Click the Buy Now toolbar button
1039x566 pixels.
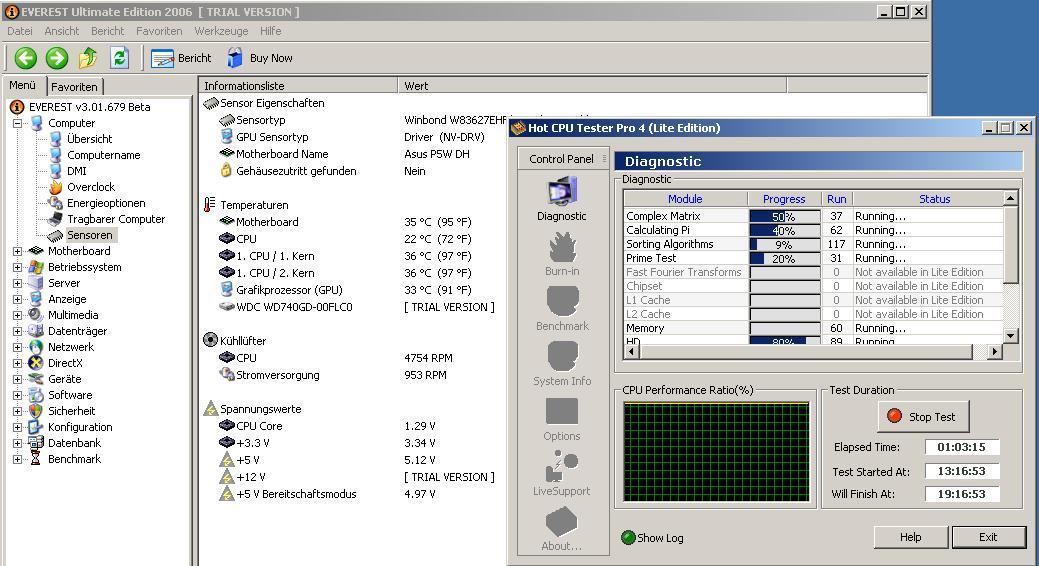click(x=260, y=58)
